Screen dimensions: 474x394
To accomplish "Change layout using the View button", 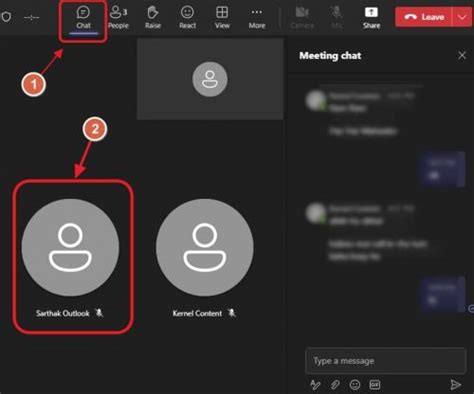I will pyautogui.click(x=222, y=18).
